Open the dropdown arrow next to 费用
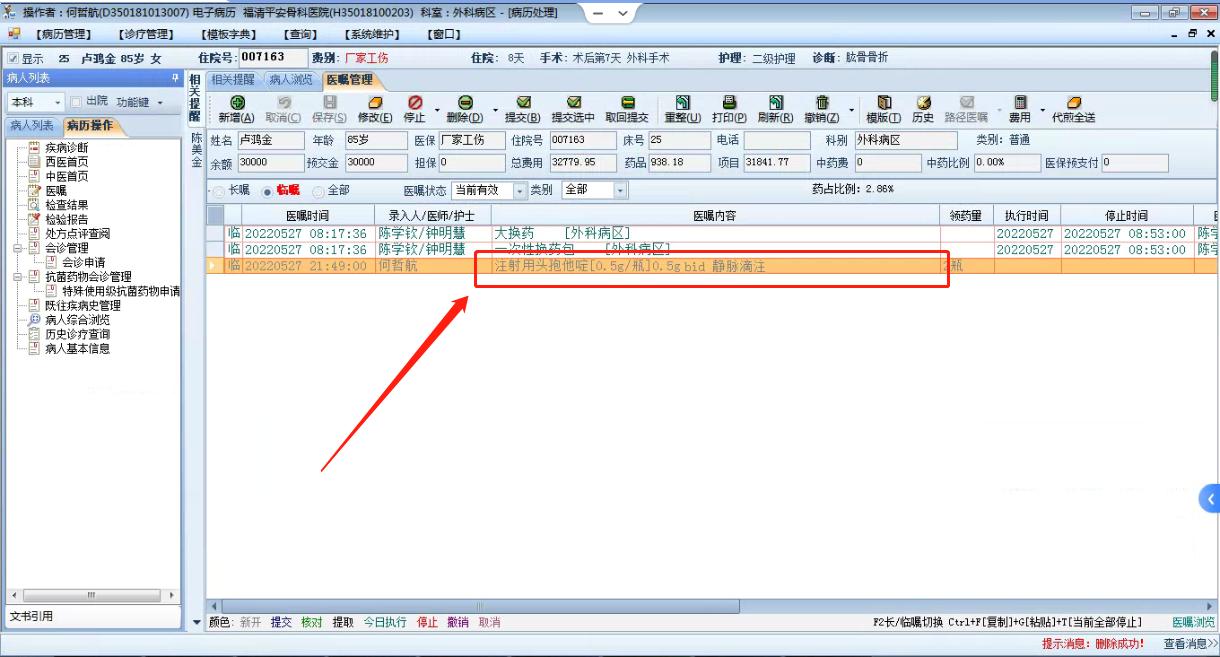Viewport: 1220px width, 657px height. [1042, 109]
